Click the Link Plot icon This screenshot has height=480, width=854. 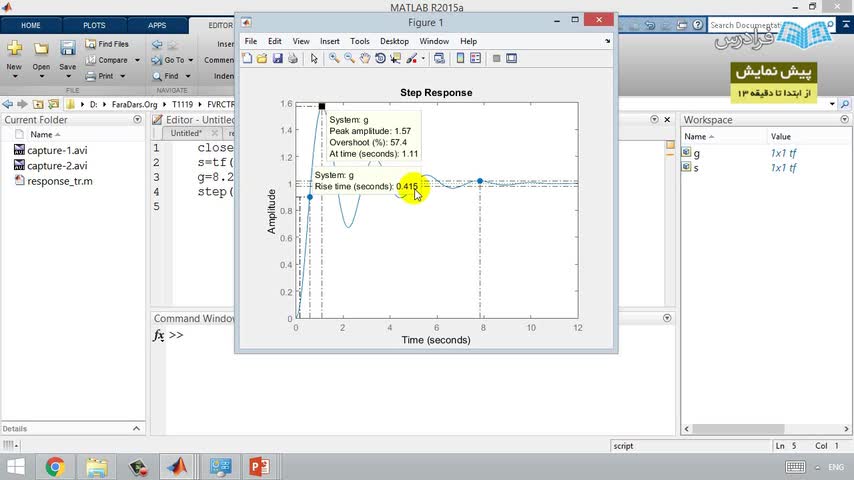coord(439,58)
